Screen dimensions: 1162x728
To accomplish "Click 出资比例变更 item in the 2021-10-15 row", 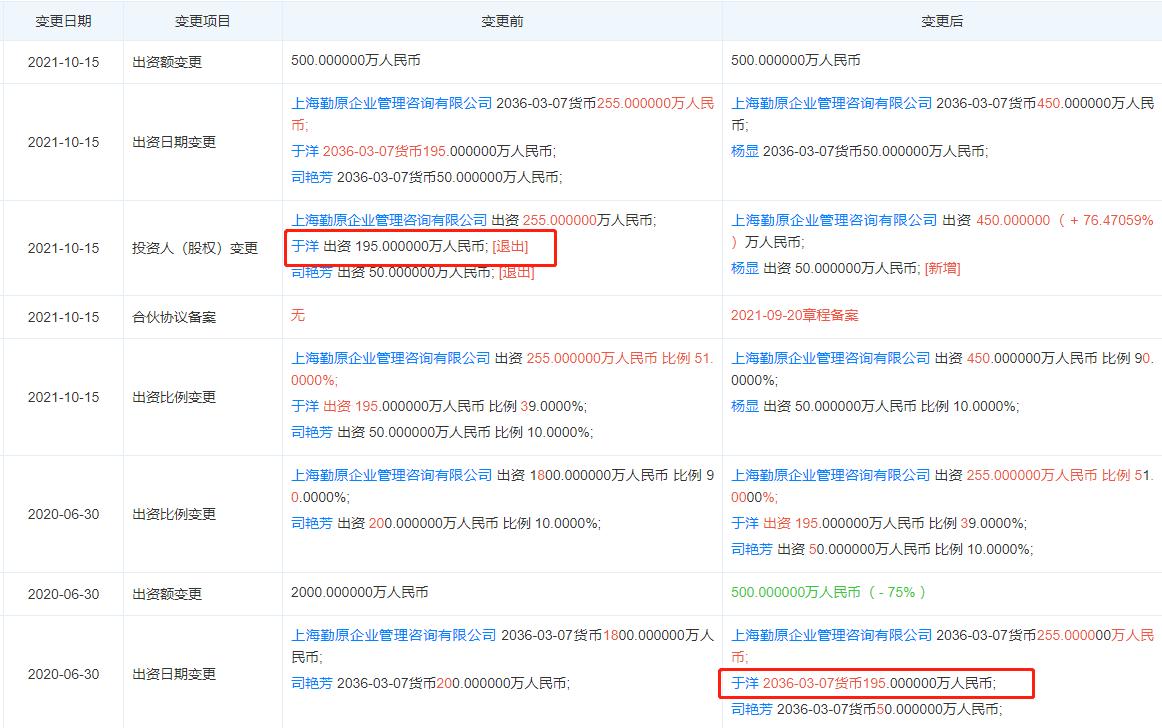I will tap(174, 397).
